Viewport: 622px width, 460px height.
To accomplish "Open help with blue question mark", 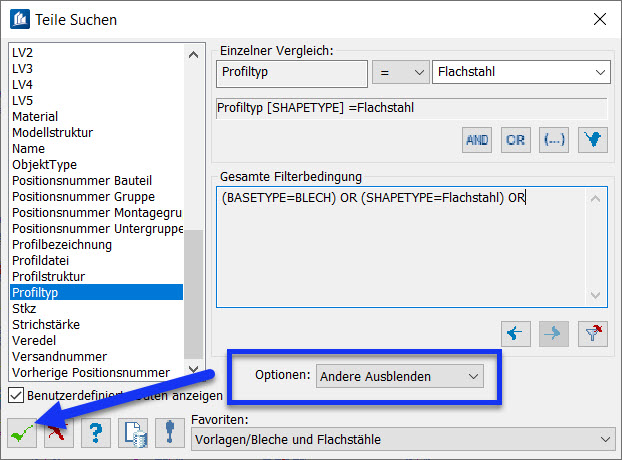I will 96,433.
